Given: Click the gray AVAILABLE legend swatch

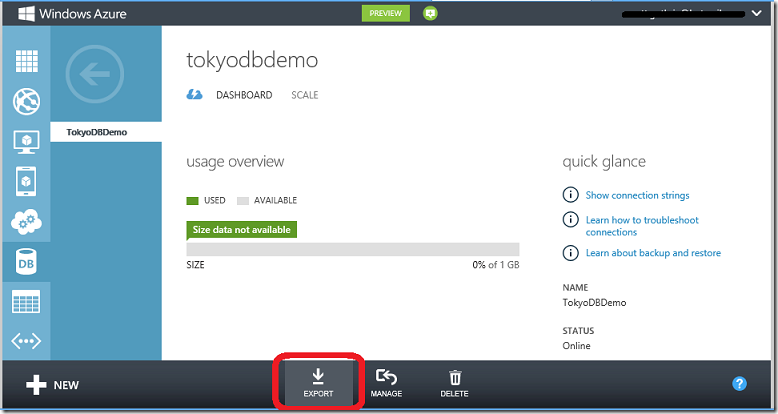Looking at the screenshot, I should [x=243, y=201].
